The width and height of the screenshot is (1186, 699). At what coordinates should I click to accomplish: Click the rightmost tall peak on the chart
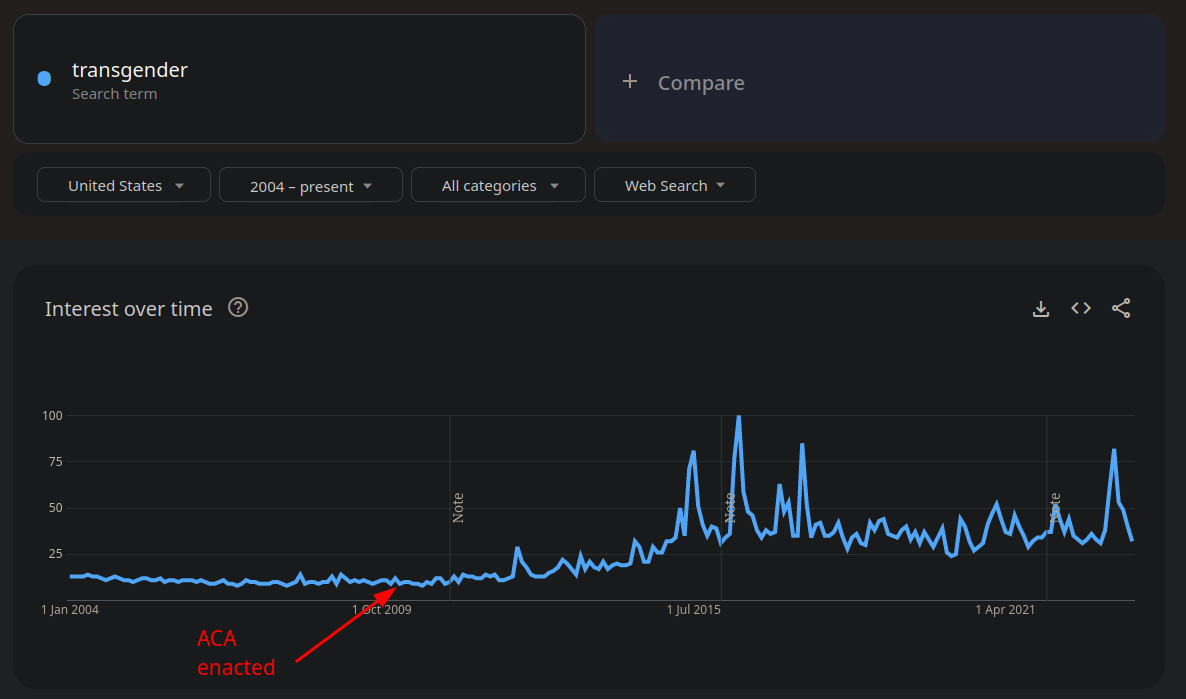point(1114,451)
